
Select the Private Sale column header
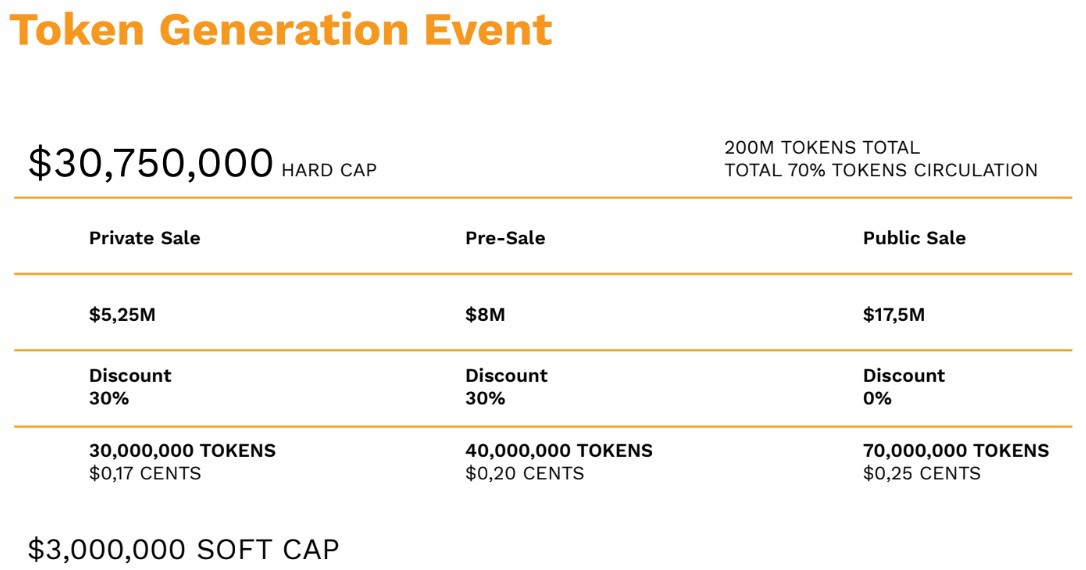145,238
